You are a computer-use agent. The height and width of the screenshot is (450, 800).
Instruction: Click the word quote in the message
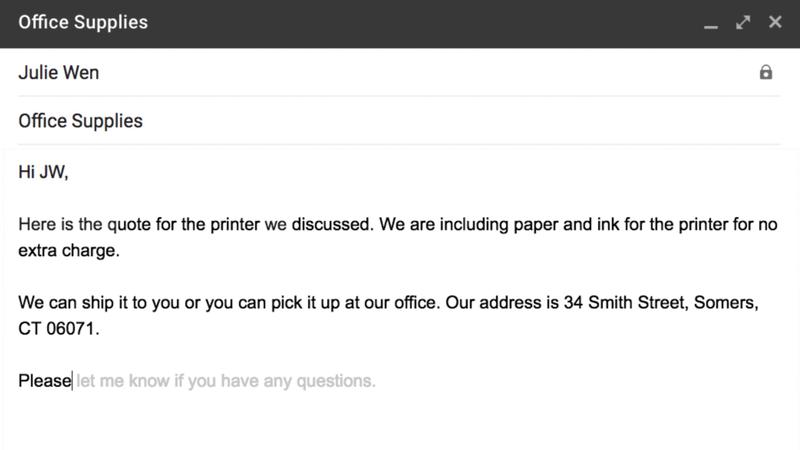pyautogui.click(x=129, y=225)
